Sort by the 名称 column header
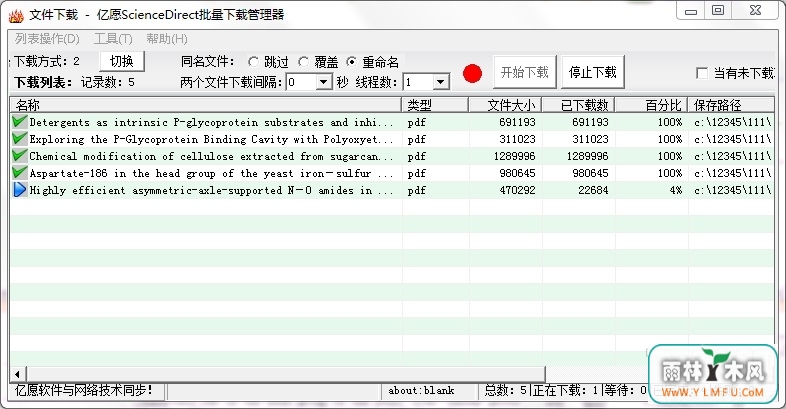 click(206, 105)
